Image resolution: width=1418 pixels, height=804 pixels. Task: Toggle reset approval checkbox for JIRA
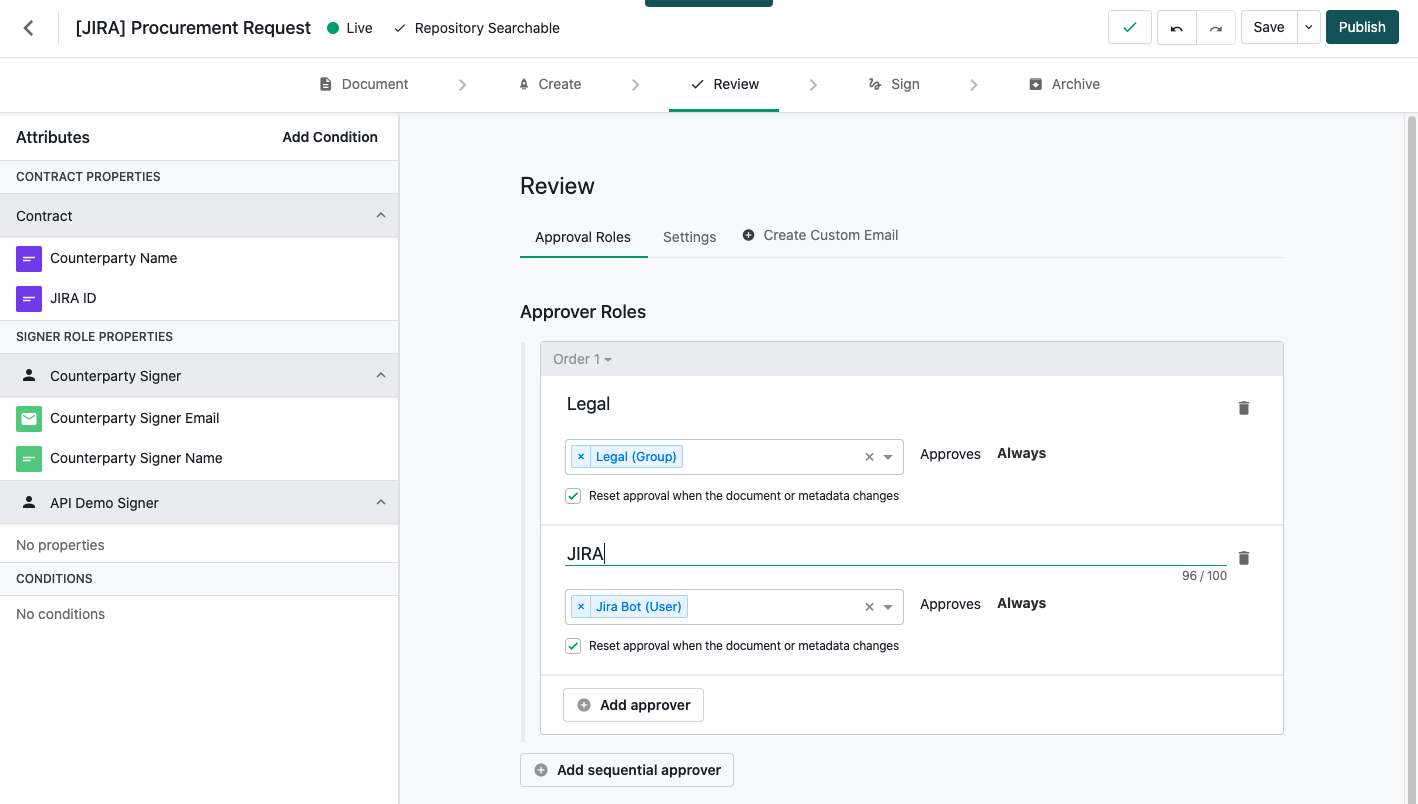tap(573, 646)
